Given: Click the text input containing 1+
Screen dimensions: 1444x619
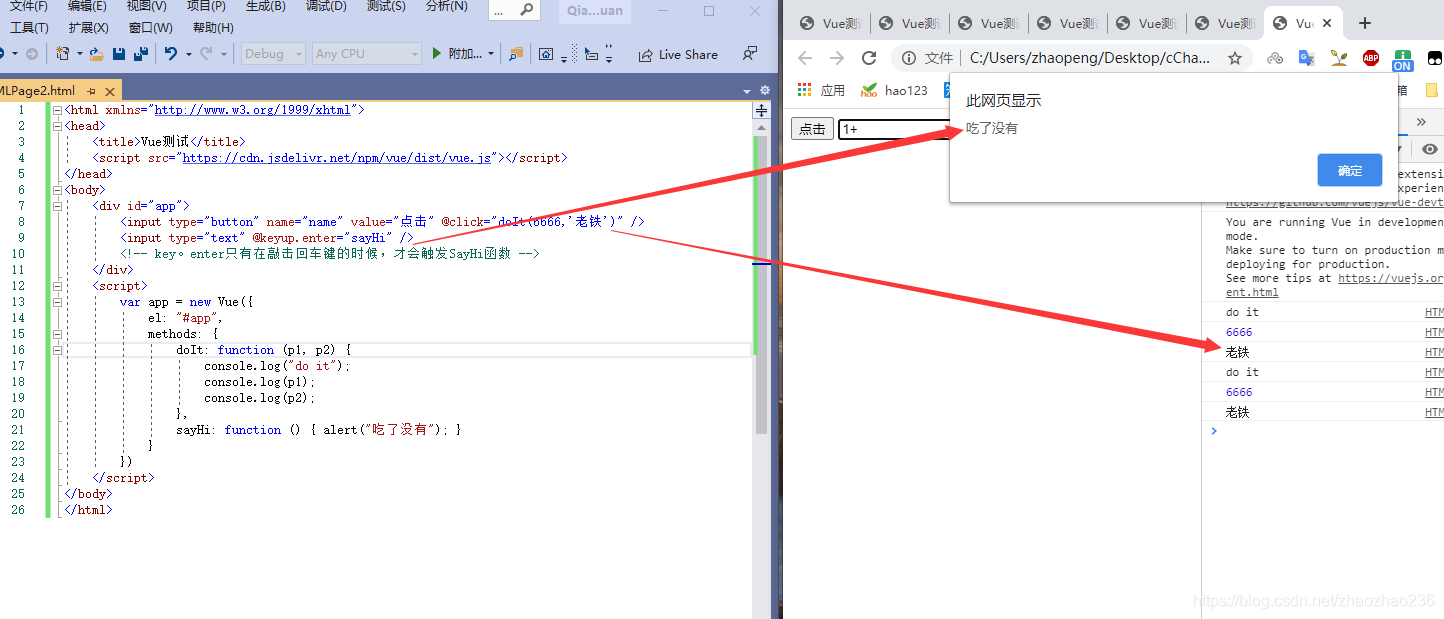Looking at the screenshot, I should (894, 129).
